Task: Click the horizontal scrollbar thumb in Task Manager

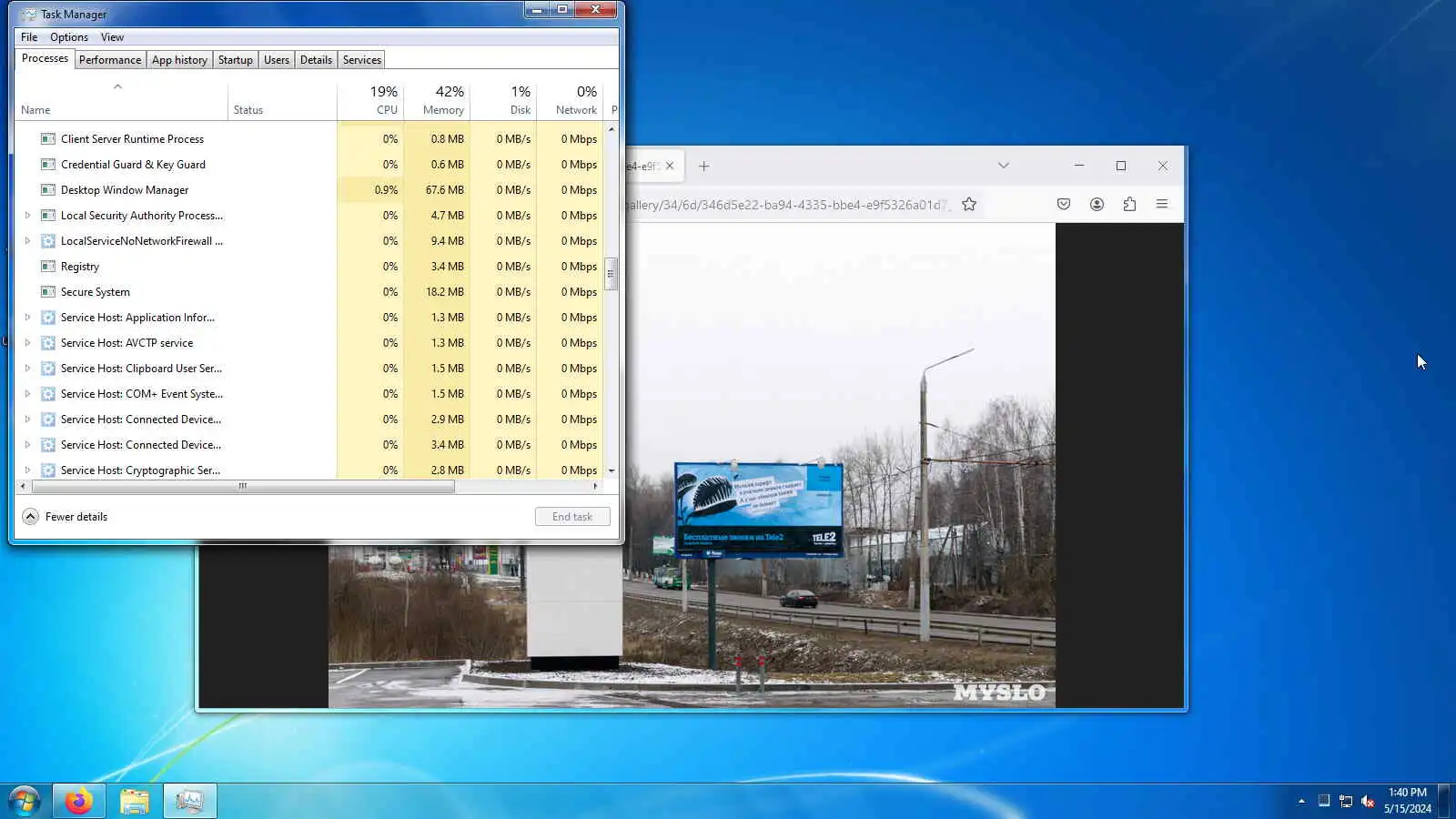Action: pyautogui.click(x=243, y=487)
